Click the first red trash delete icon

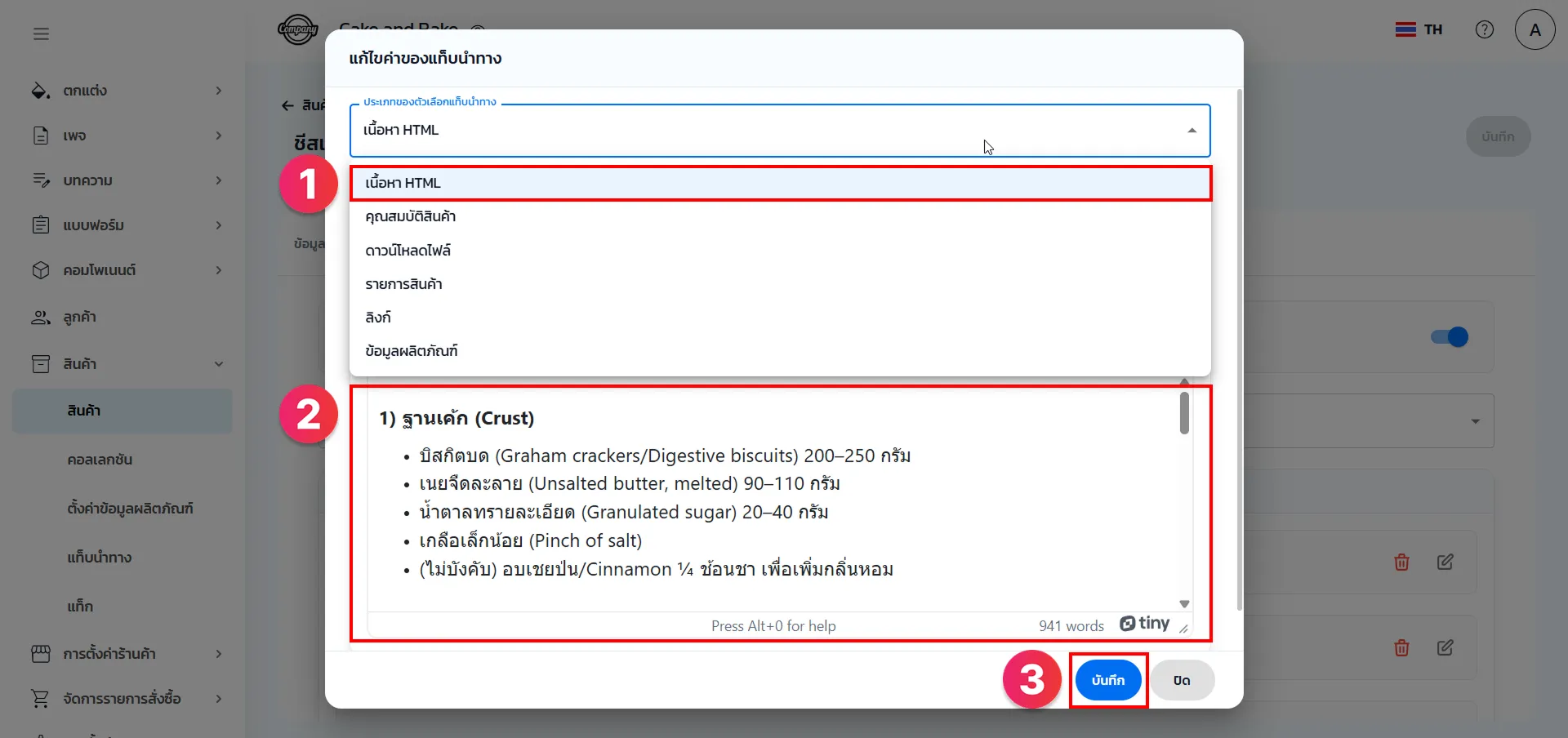1401,562
